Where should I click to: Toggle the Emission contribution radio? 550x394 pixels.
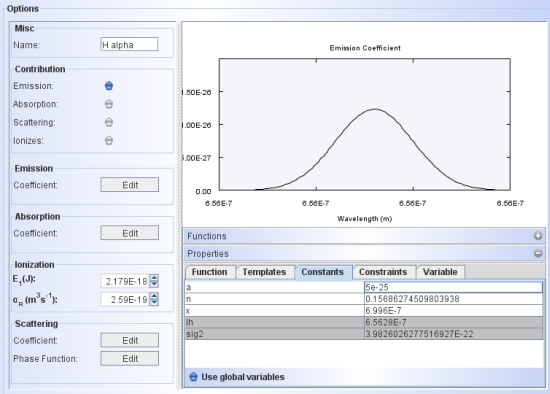pyautogui.click(x=109, y=86)
